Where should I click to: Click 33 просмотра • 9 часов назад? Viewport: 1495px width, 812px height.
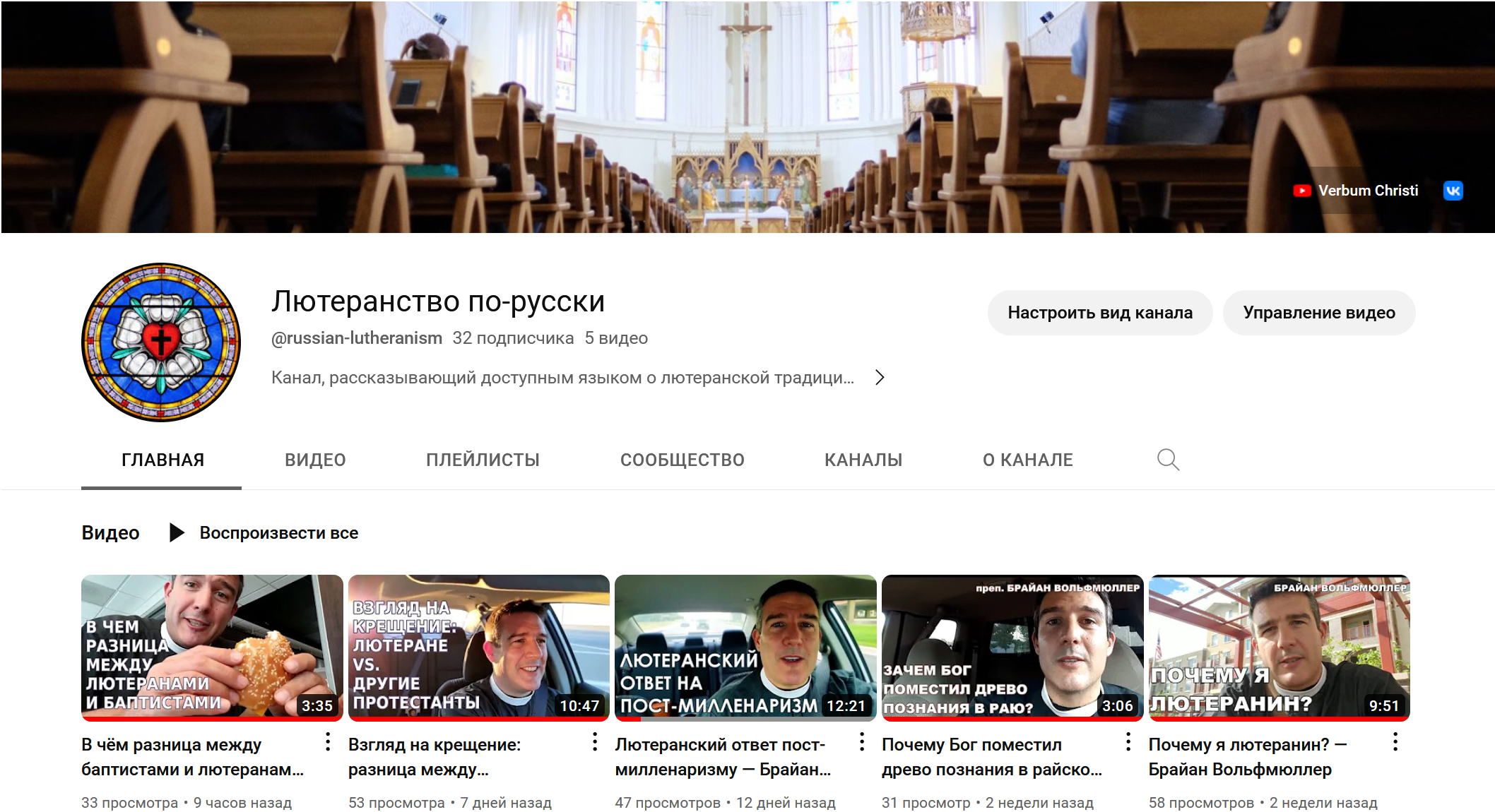click(187, 803)
